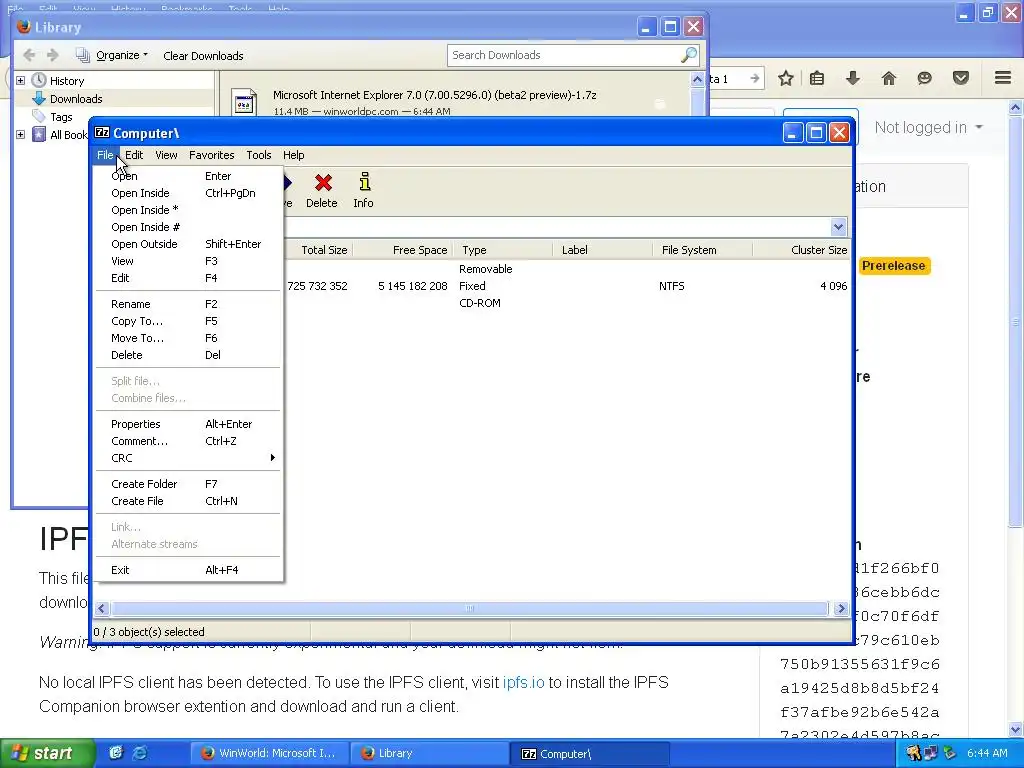Sort by the File System column header
Screen dimensions: 1024x768
[702, 250]
